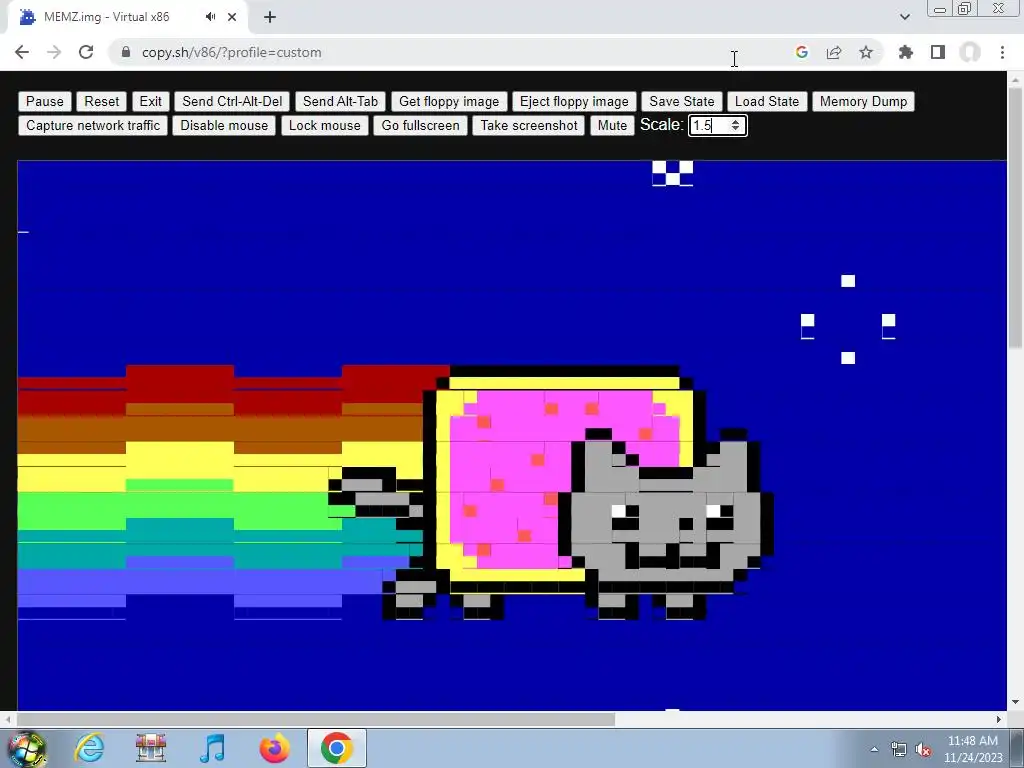Click the Google icon in the address bar
The image size is (1024, 768).
click(x=802, y=52)
